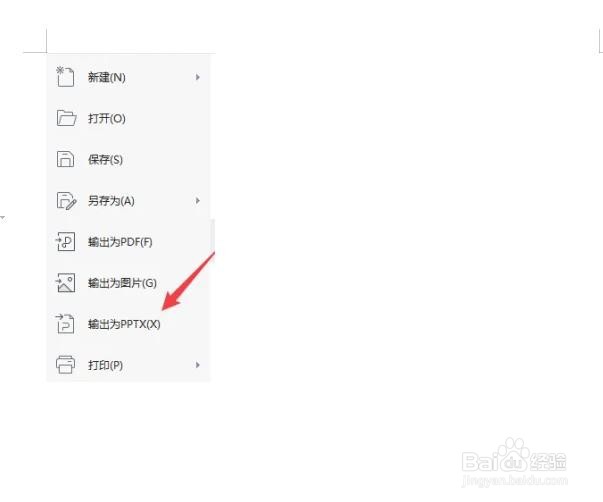Click the New document icon
Image resolution: width=603 pixels, height=502 pixels.
(65, 77)
